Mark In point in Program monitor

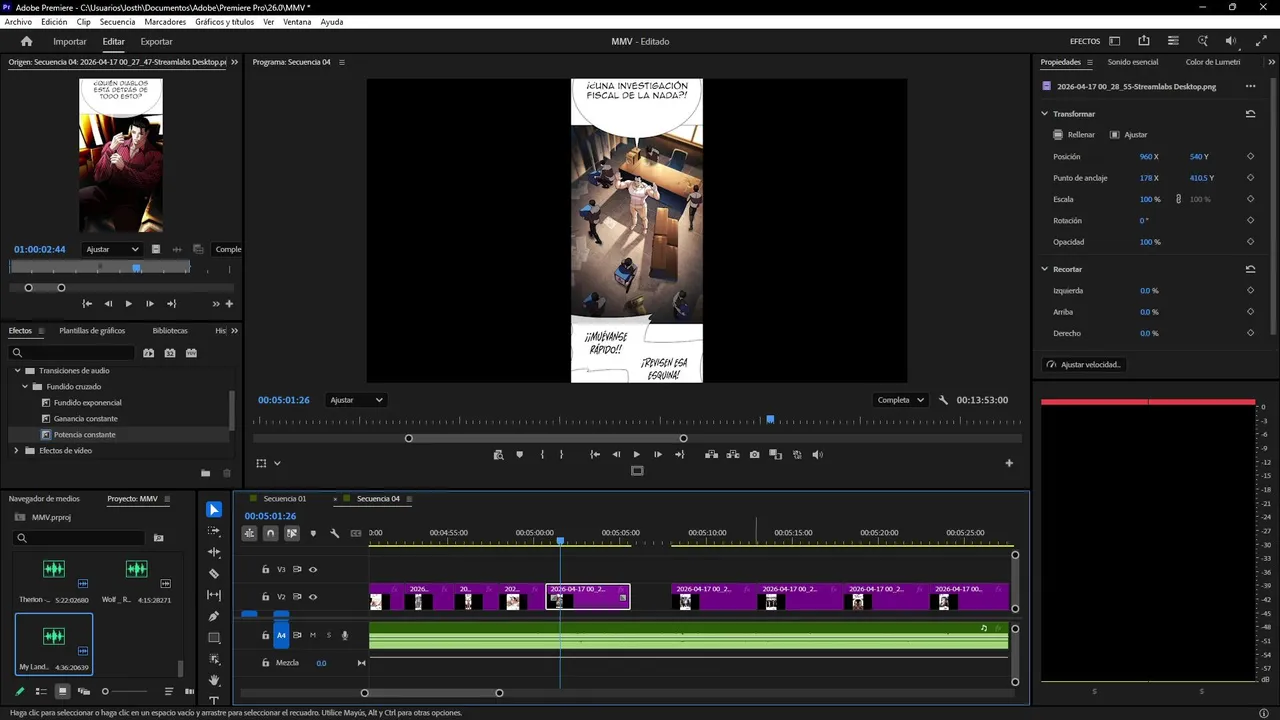point(542,455)
